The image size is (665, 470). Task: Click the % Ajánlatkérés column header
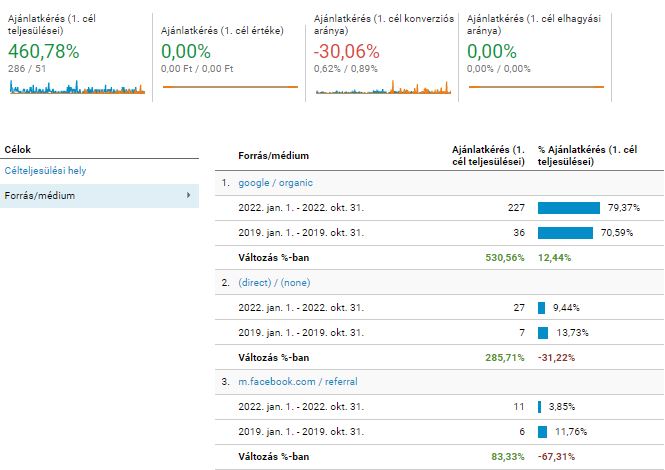pos(587,155)
